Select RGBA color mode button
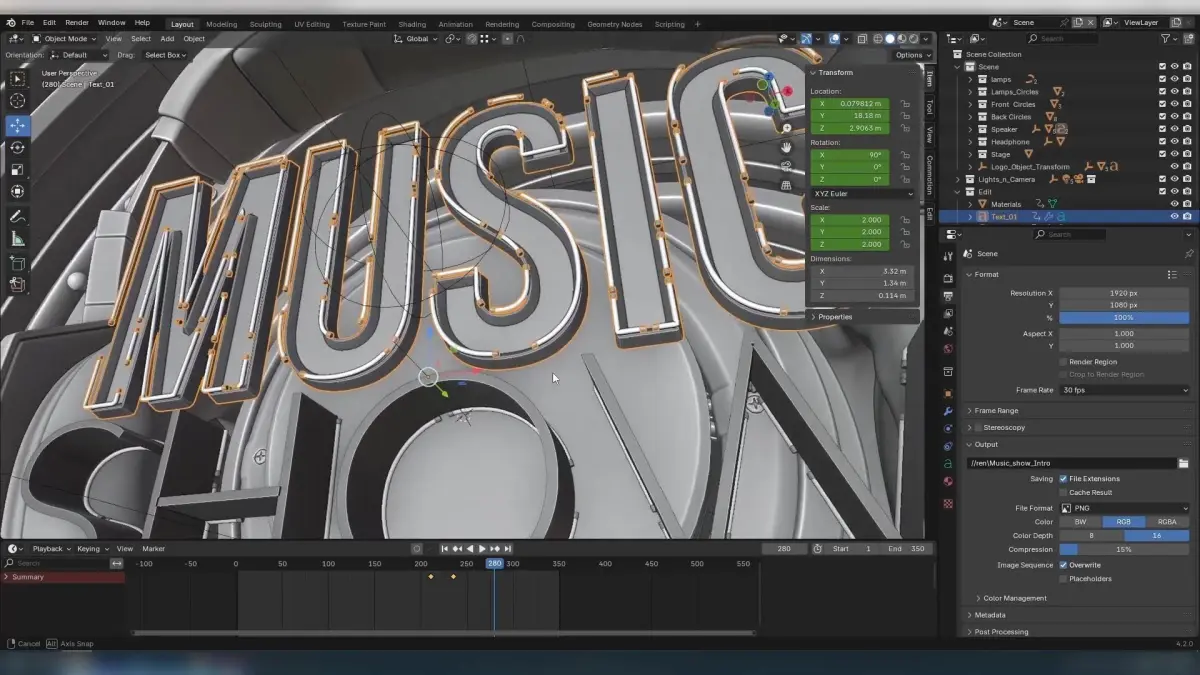This screenshot has height=675, width=1200. [1167, 522]
